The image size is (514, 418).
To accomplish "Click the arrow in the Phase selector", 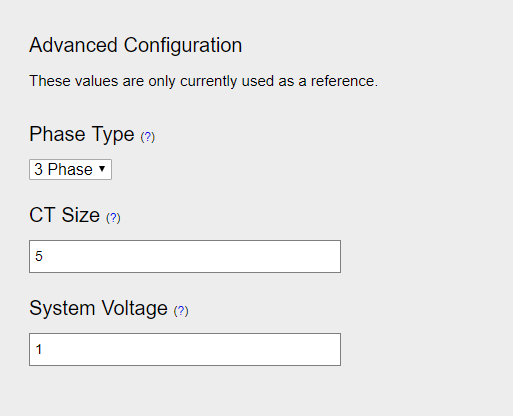I will pyautogui.click(x=102, y=169).
